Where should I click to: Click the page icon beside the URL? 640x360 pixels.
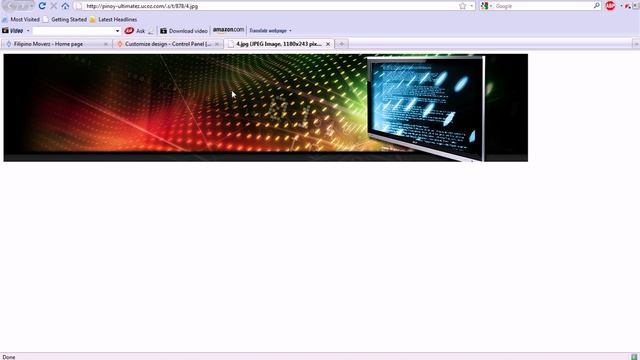coord(78,6)
